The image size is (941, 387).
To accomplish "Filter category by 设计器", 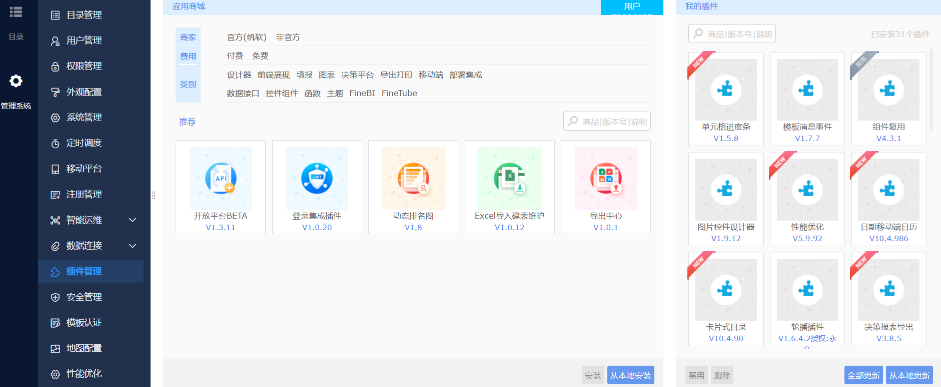I will click(x=239, y=75).
